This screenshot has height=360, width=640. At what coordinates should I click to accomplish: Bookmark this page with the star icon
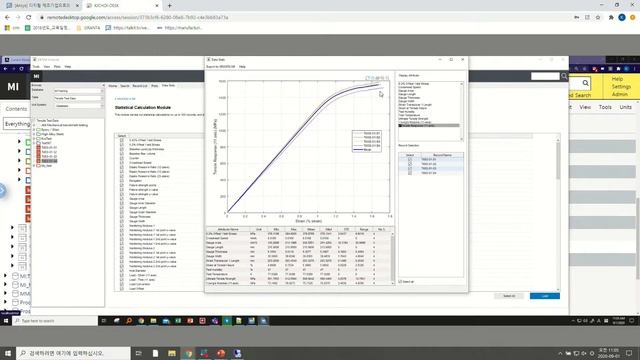598,18
